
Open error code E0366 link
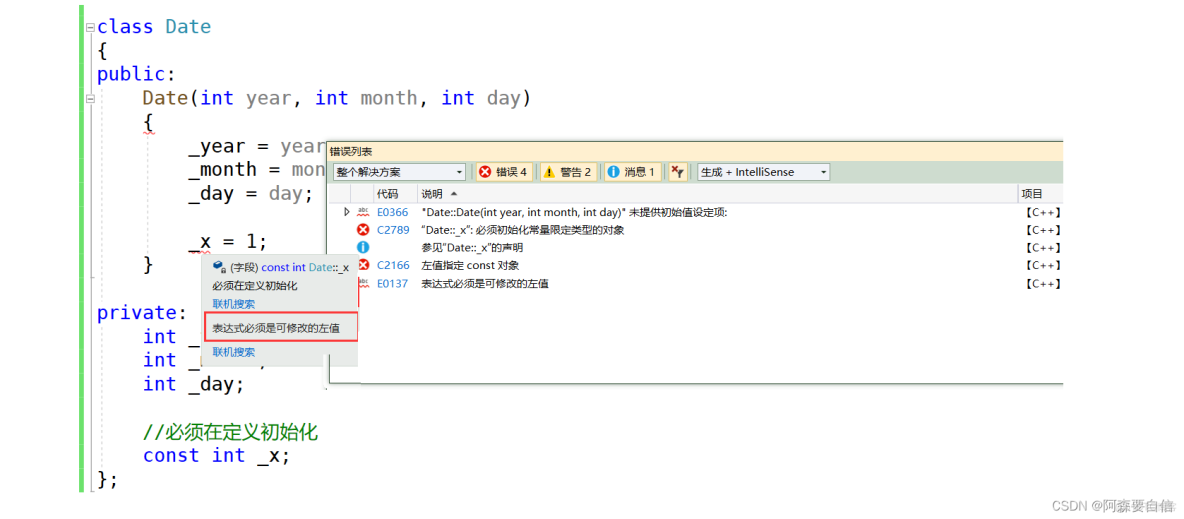point(393,212)
